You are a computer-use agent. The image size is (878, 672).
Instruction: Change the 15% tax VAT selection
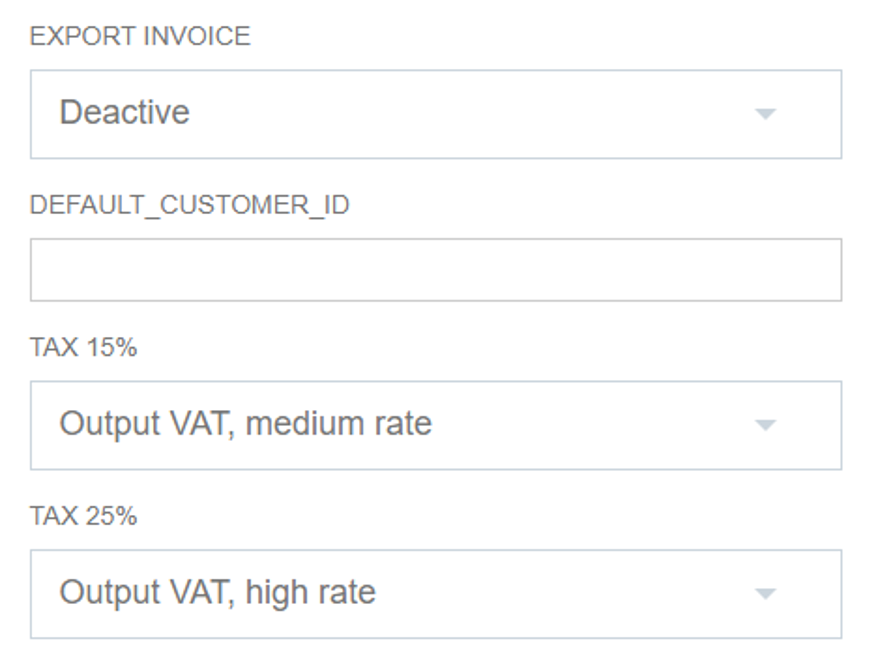coord(435,425)
